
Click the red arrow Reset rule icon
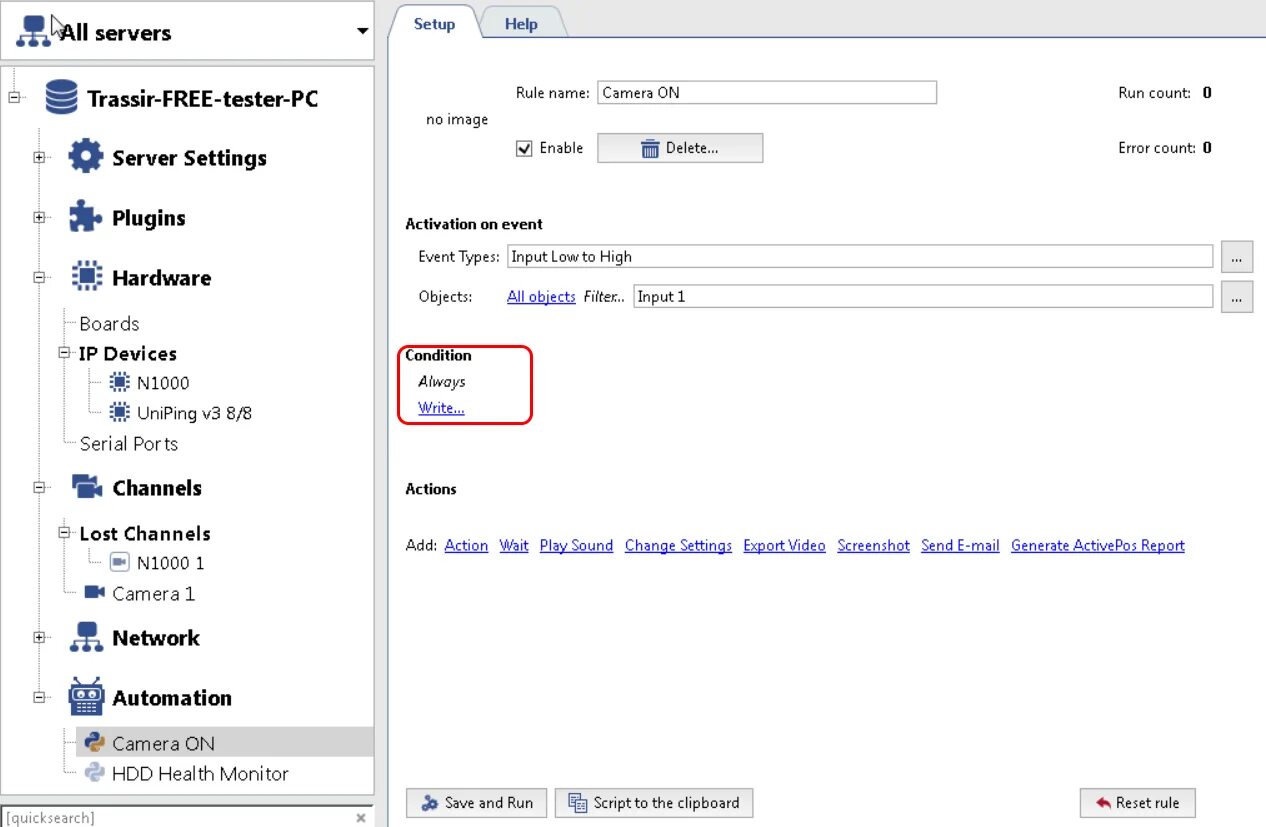coord(1103,803)
